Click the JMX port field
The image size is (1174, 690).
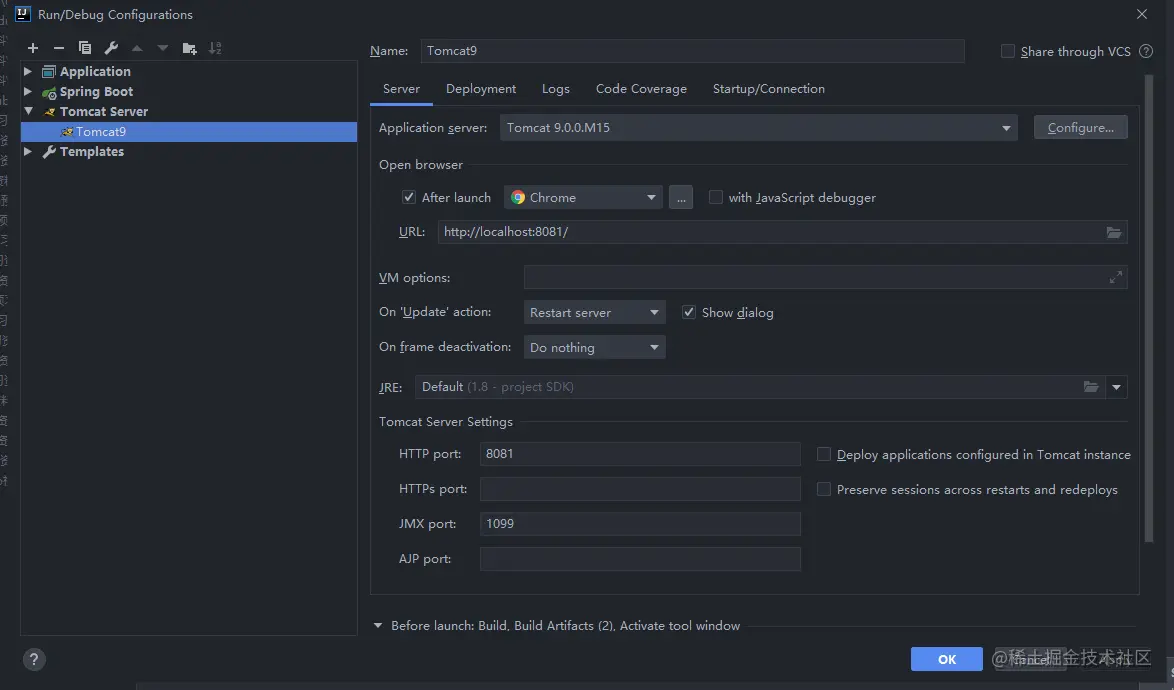coord(640,524)
